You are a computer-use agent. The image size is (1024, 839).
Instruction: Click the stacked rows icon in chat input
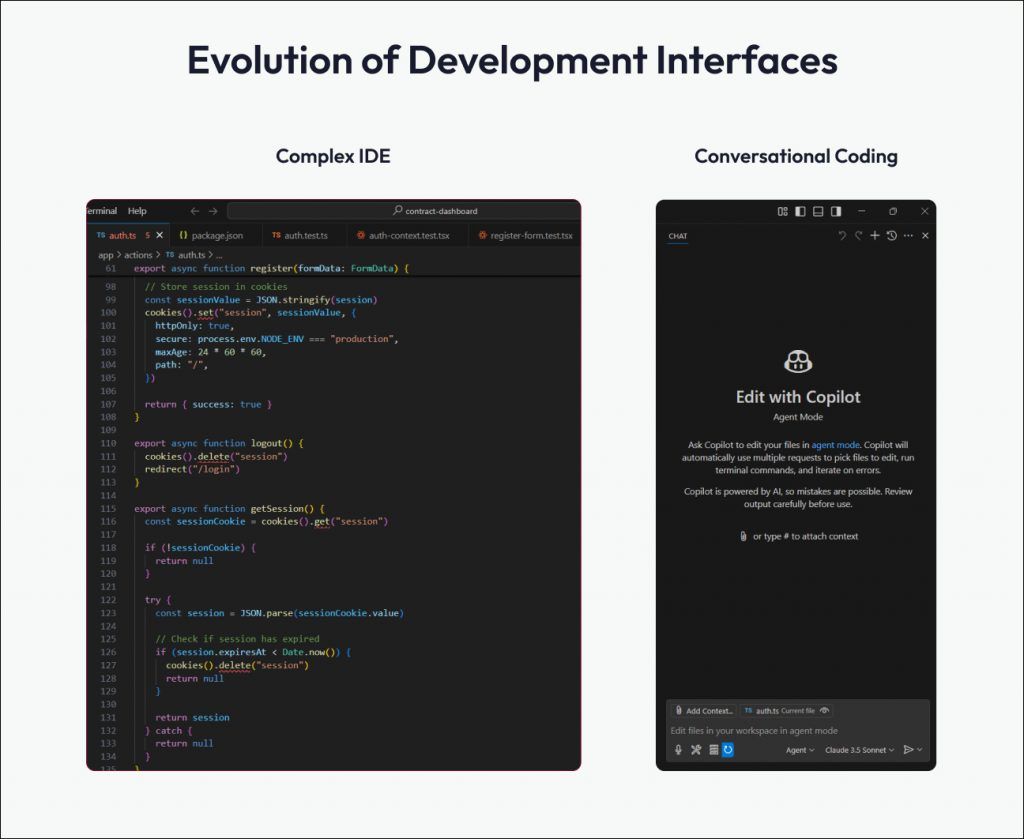tap(714, 750)
